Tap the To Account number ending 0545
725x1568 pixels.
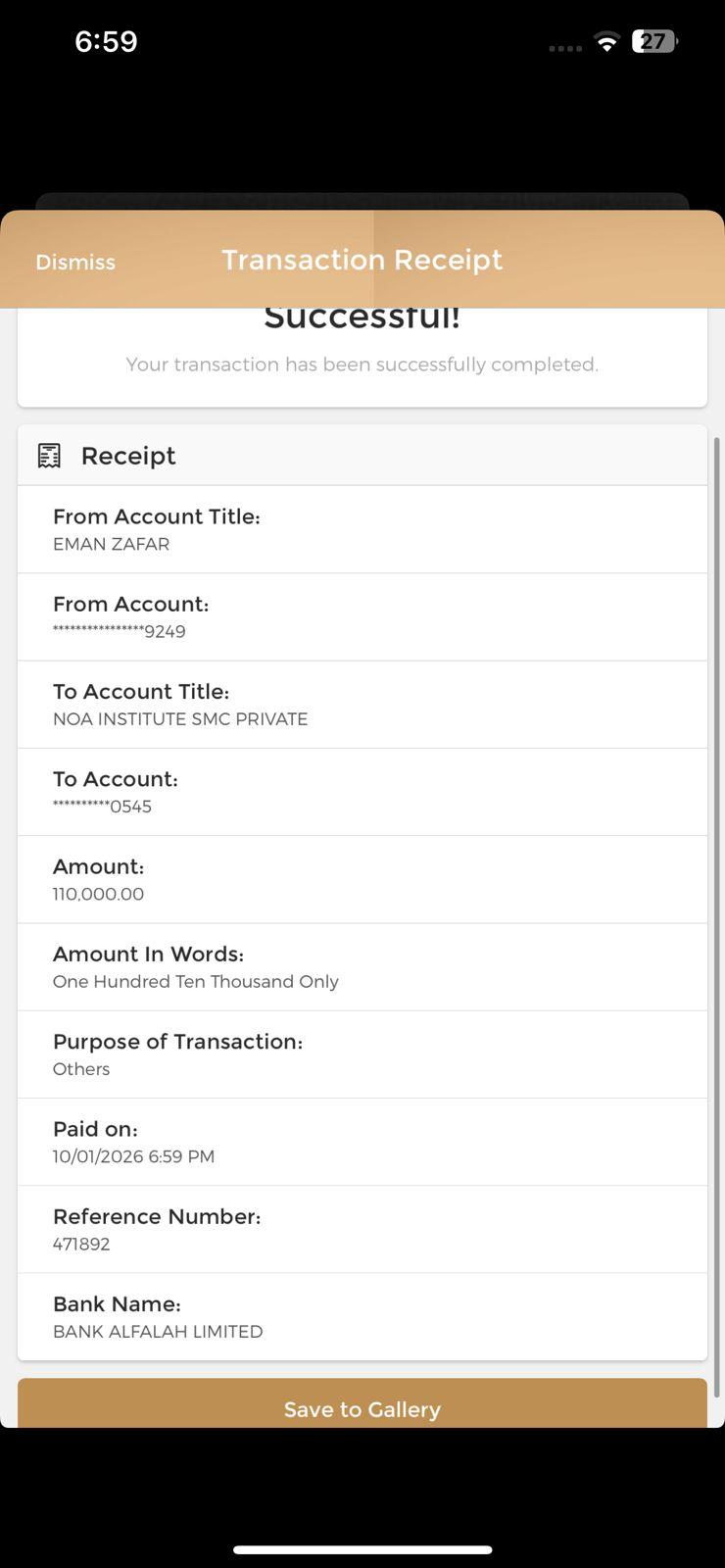(x=103, y=807)
